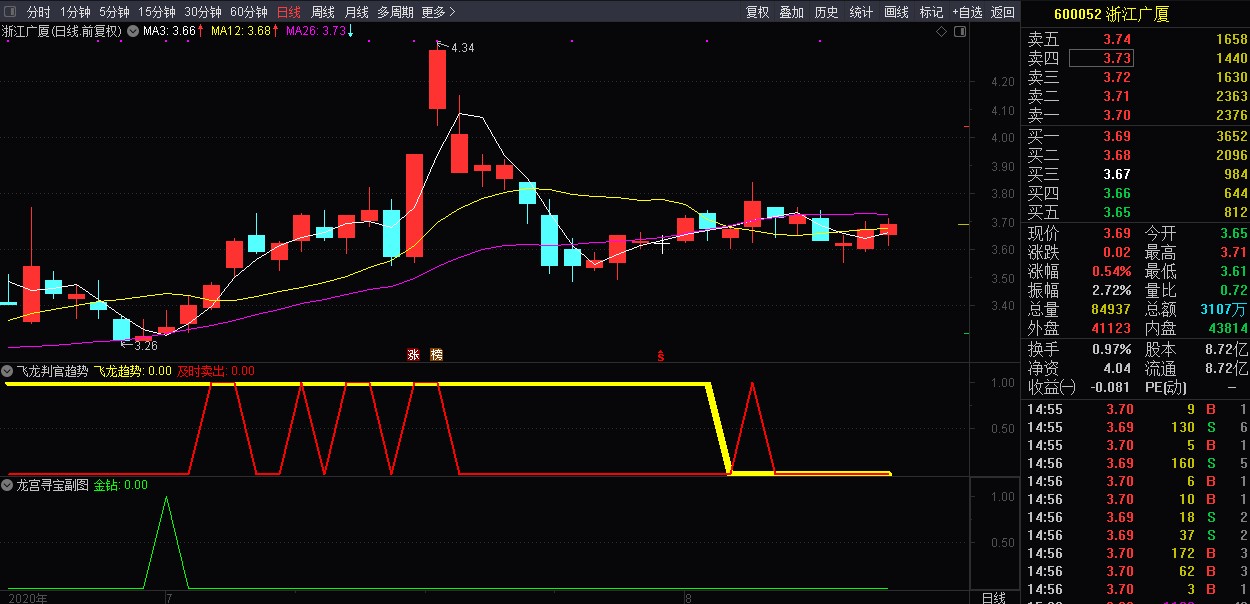1250x604 pixels.
Task: Click the 3.26 low price arrow marker
Action: coord(140,346)
